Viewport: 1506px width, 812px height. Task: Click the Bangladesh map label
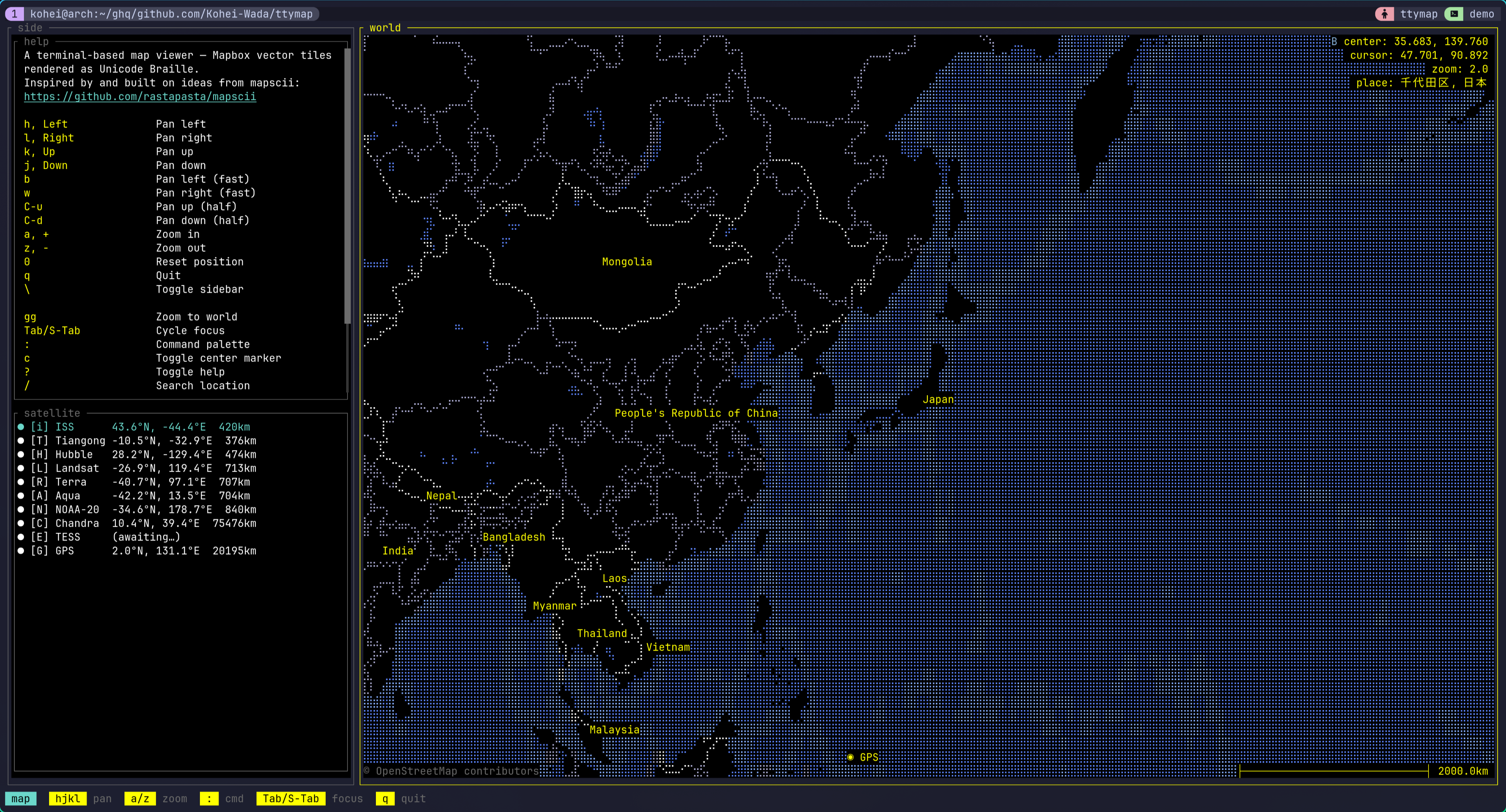point(513,537)
